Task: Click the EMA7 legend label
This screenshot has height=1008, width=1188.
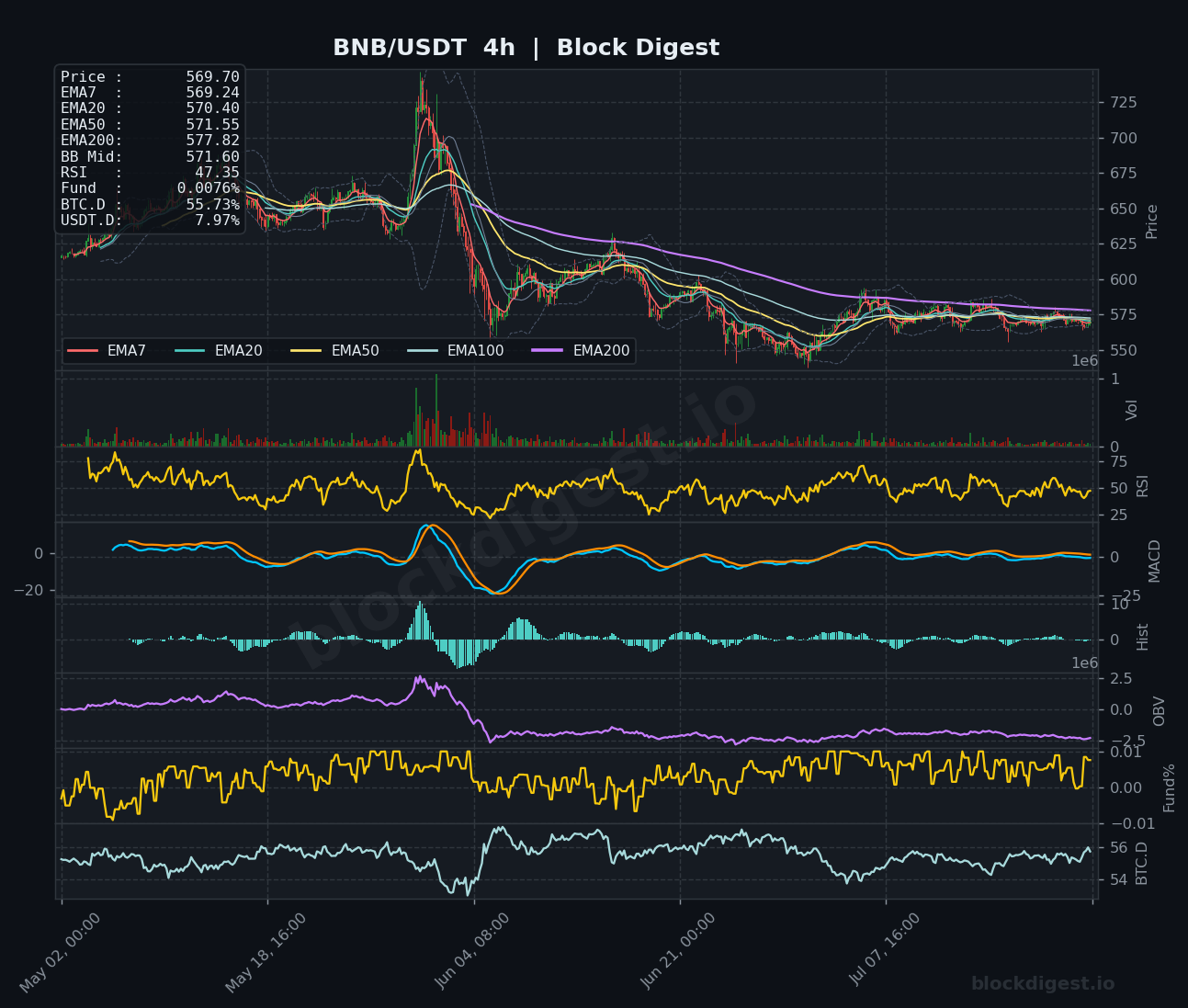Action: (127, 351)
